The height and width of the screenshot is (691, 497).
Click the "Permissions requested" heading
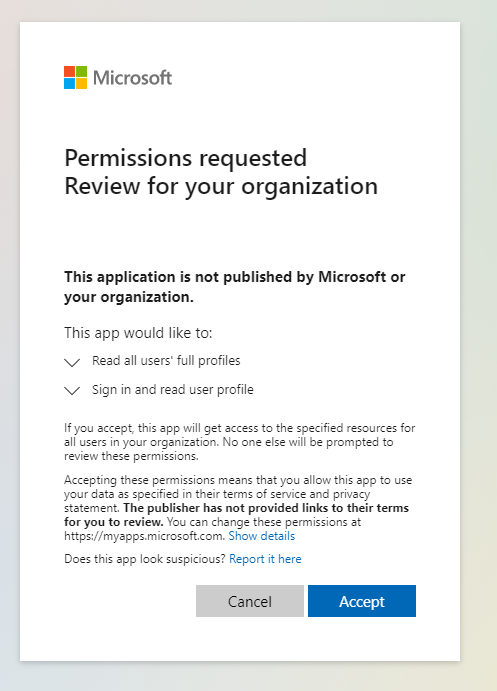pos(185,158)
